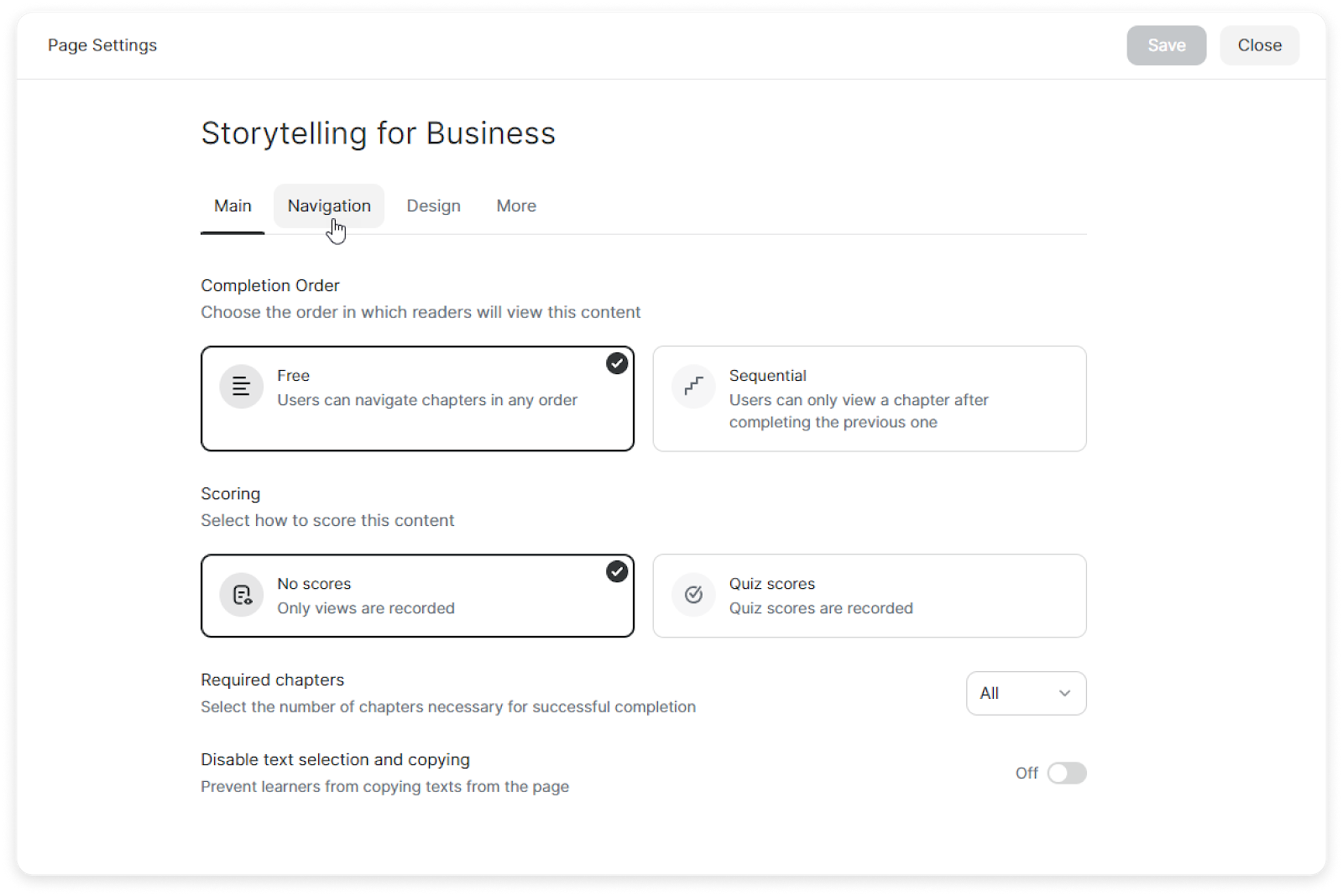Select Sequential completion order option
The height and width of the screenshot is (896, 1343).
tap(869, 399)
